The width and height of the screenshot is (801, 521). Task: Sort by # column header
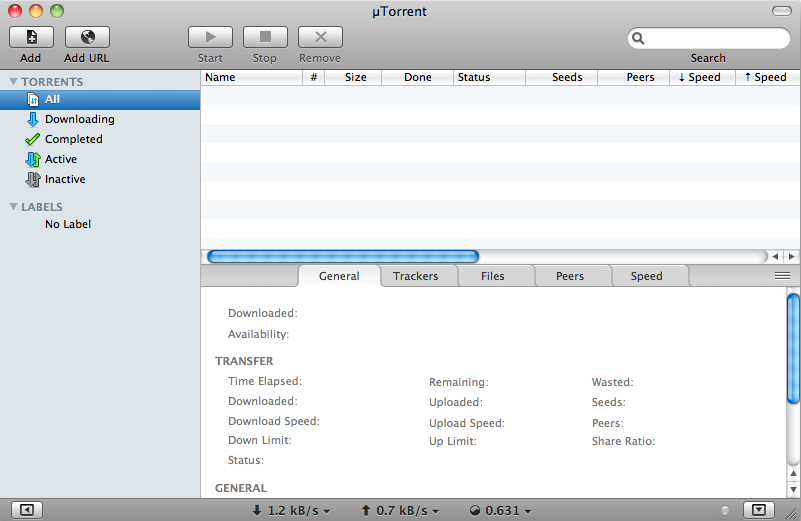314,77
